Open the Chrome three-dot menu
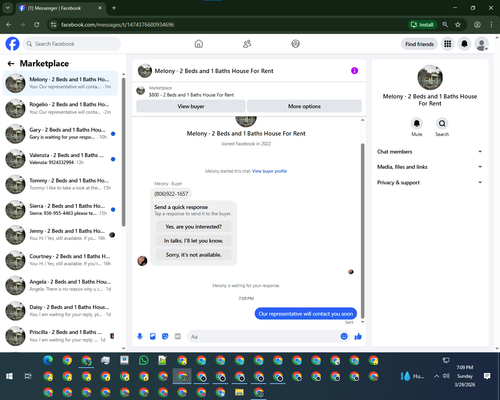The height and width of the screenshot is (400, 500). click(491, 25)
